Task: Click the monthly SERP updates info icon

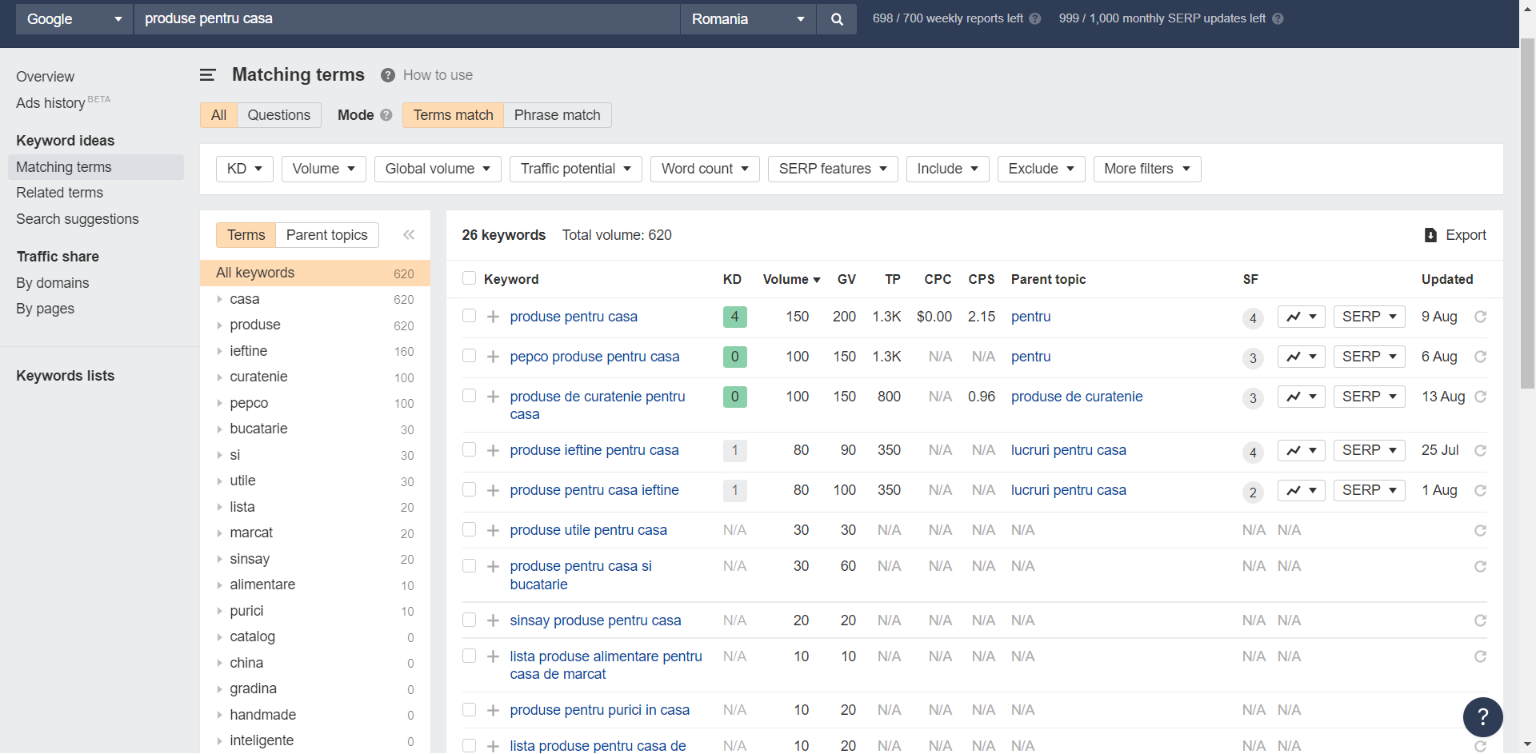Action: (x=1278, y=19)
